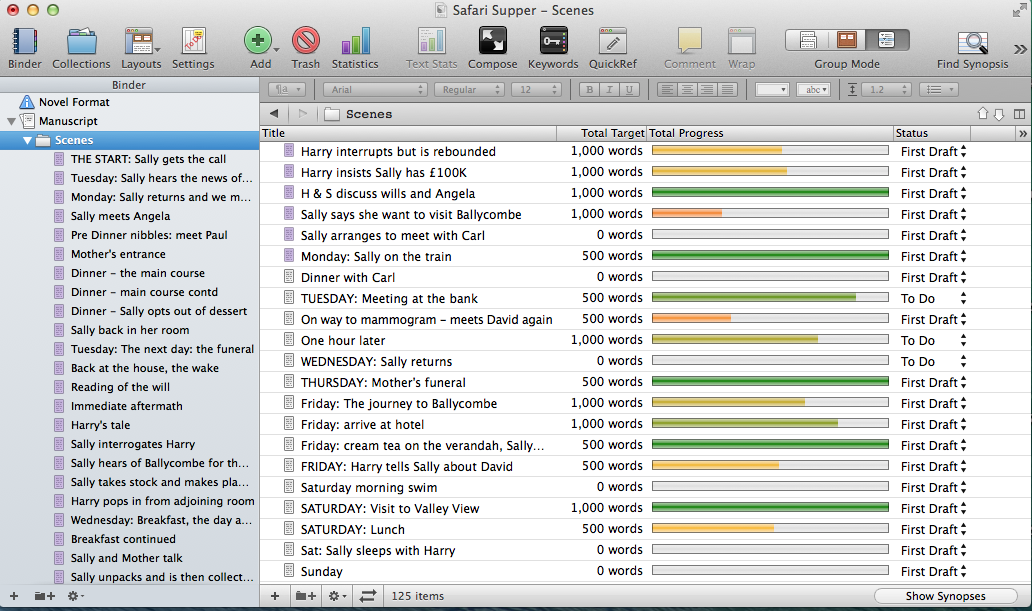The width and height of the screenshot is (1032, 611).
Task: Collapse the Manuscript folder in Binder
Action: point(11,121)
